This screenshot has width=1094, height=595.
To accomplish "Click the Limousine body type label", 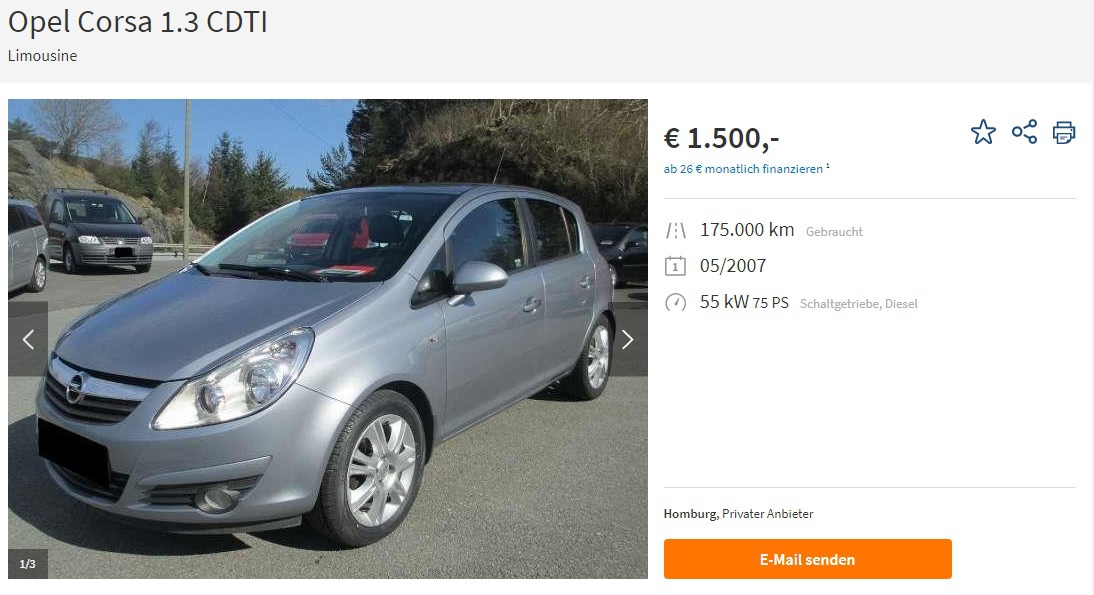I will click(x=43, y=56).
